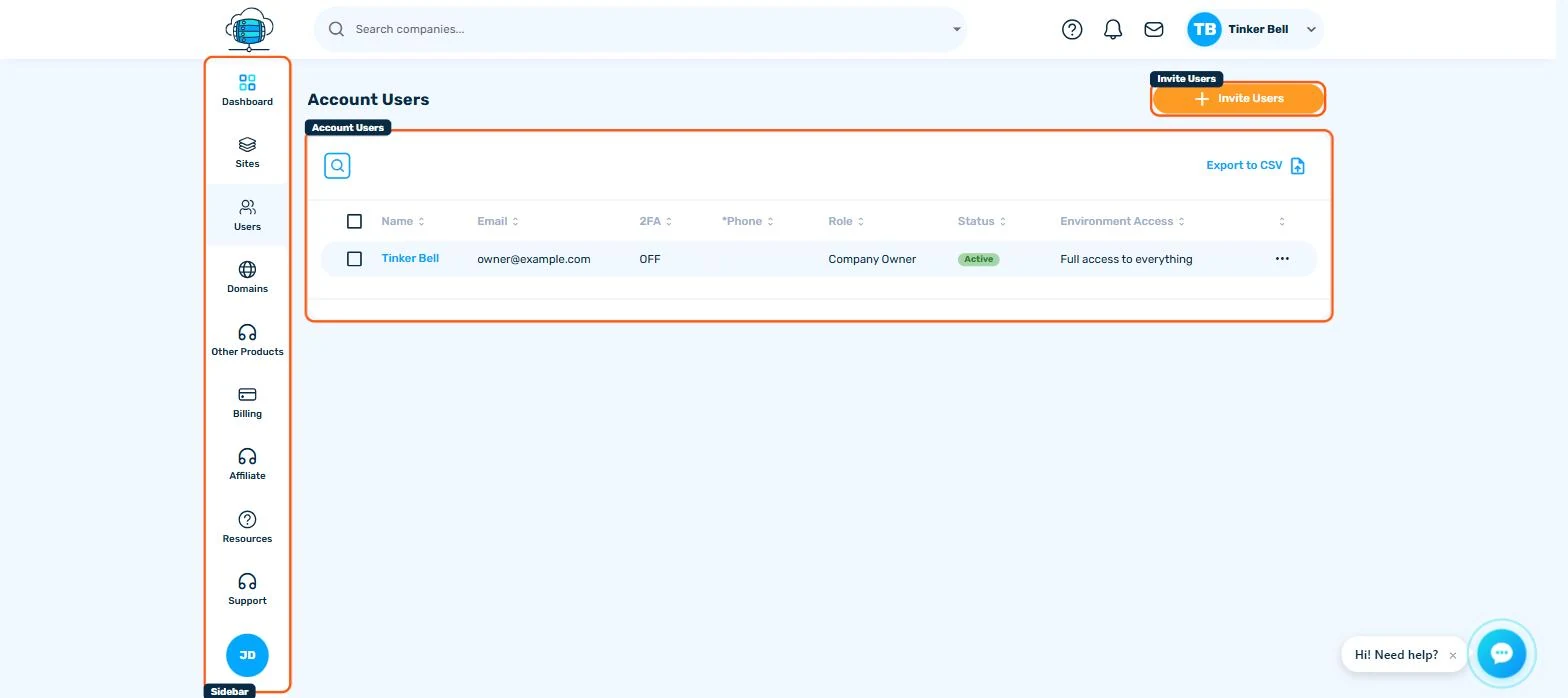Screen dimensions: 1568x698
Task: Click the JD avatar in the sidebar
Action: coord(247,655)
